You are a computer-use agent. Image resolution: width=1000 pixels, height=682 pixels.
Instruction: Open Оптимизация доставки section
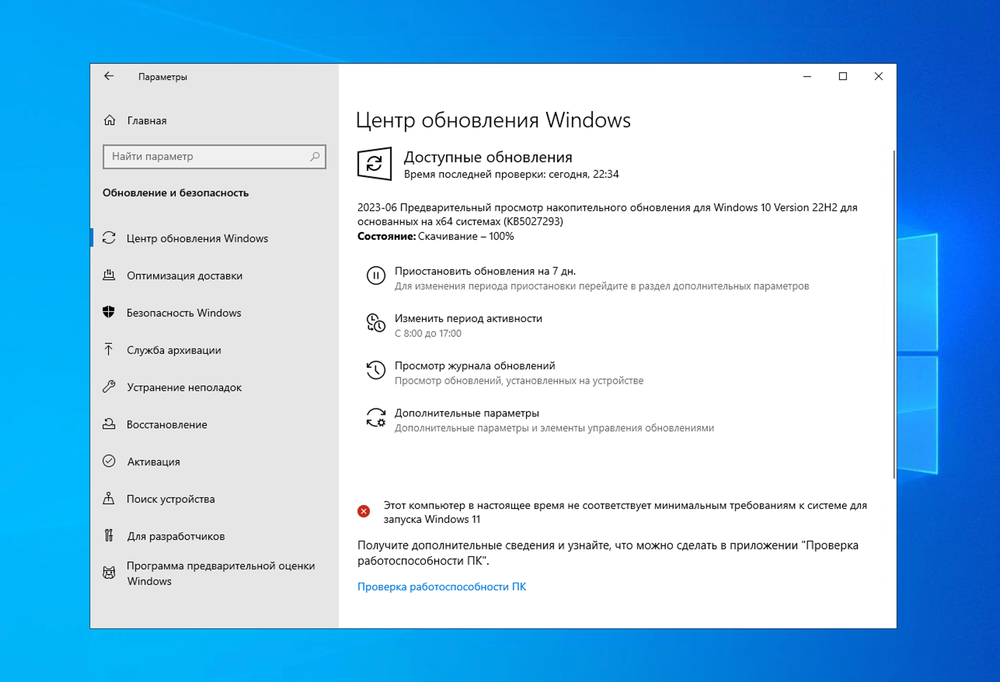pos(184,276)
